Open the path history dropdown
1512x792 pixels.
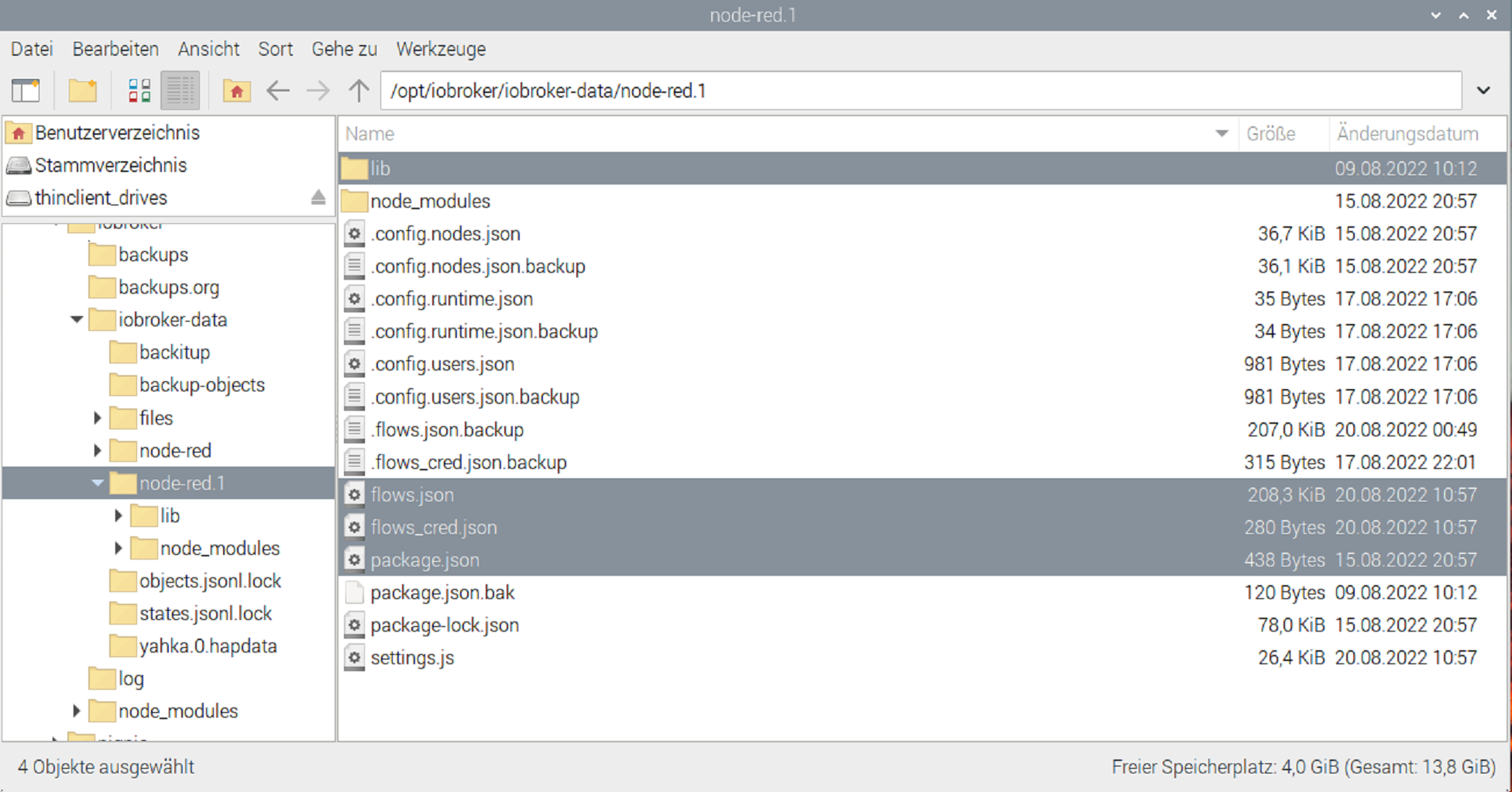tap(1483, 91)
